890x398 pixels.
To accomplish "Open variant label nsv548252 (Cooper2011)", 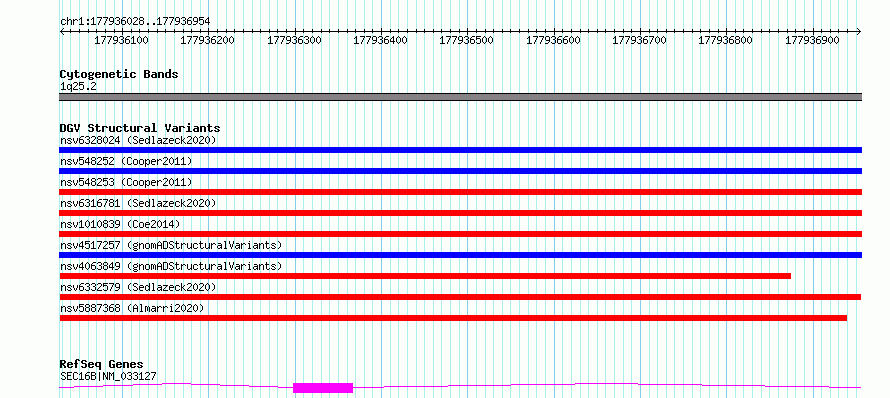I will click(126, 161).
